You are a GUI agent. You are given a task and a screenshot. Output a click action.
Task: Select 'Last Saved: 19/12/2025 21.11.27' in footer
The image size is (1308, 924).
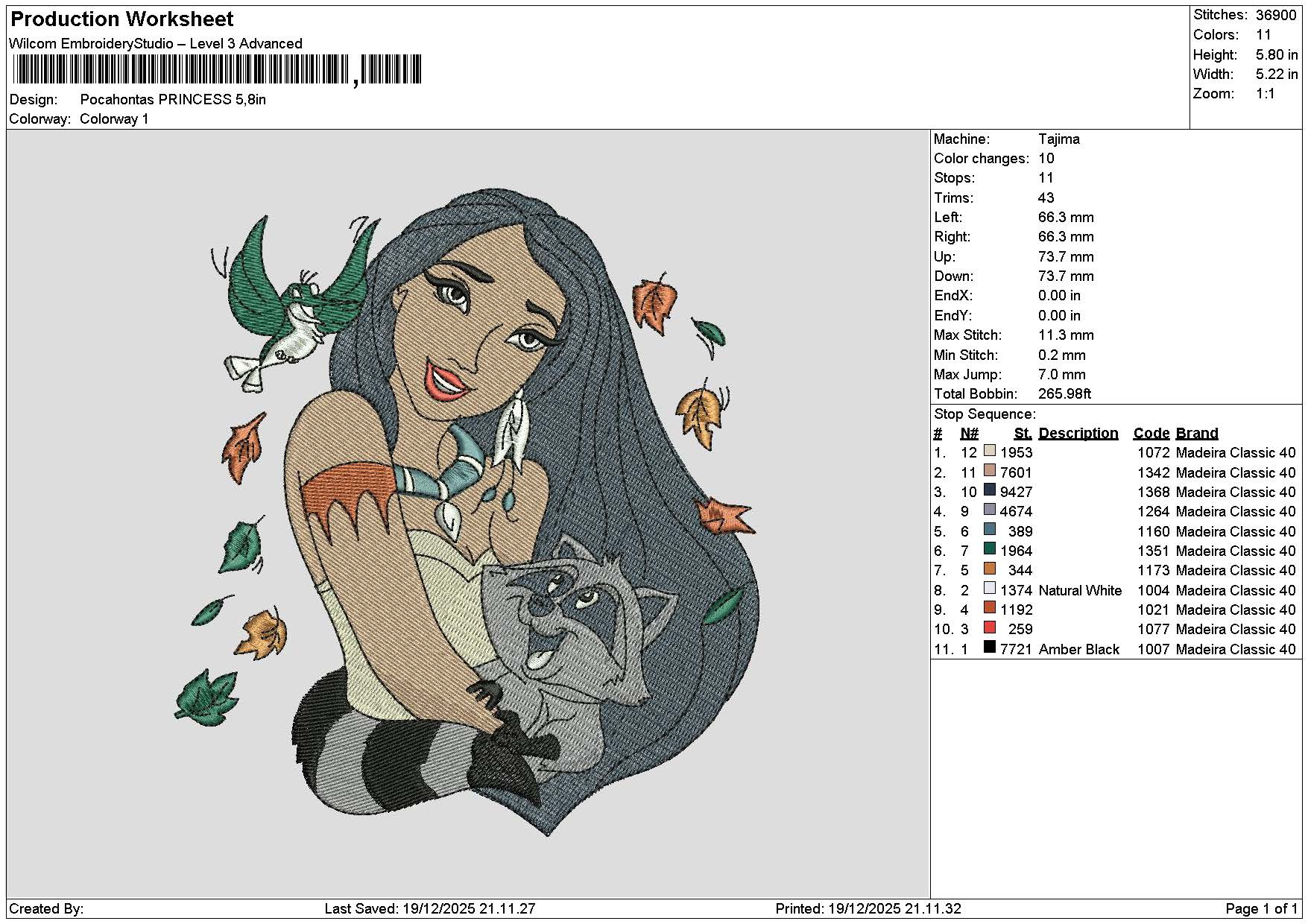(x=430, y=909)
